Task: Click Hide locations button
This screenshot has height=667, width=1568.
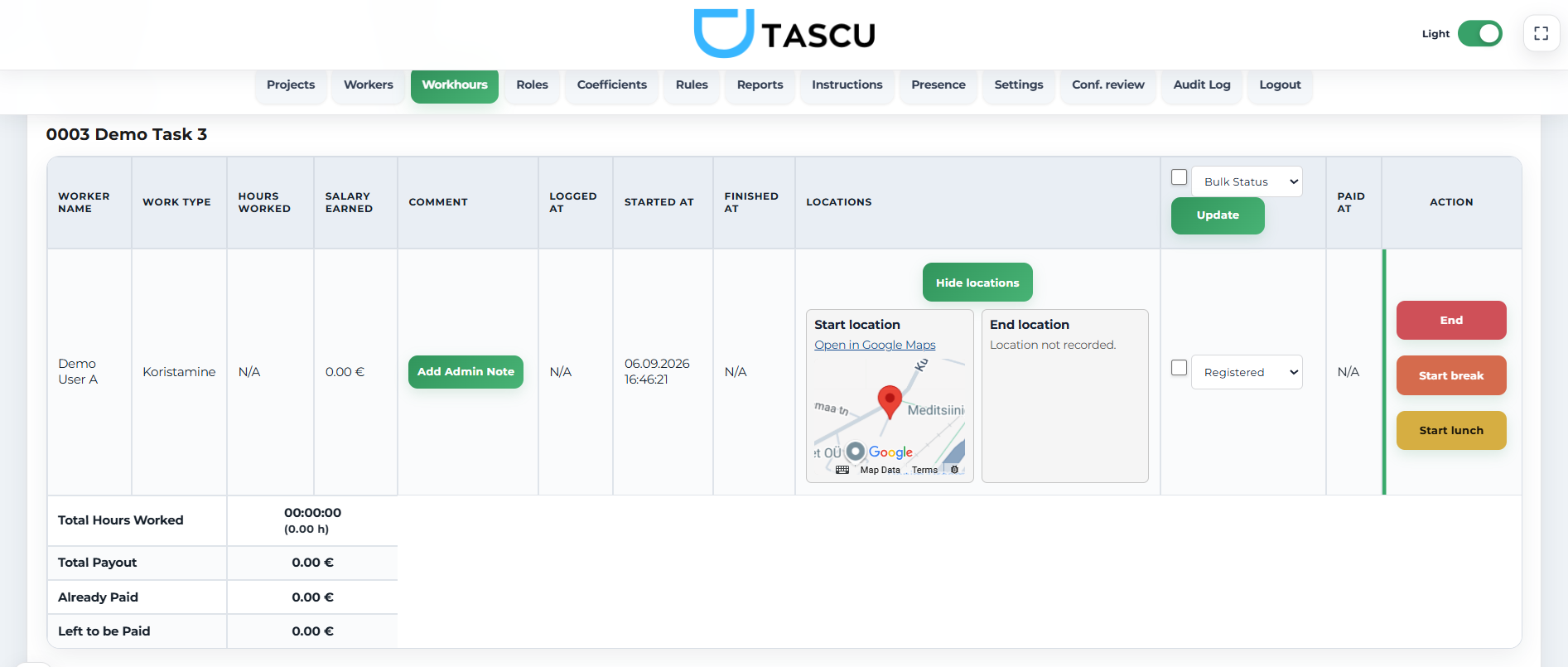Action: tap(977, 283)
